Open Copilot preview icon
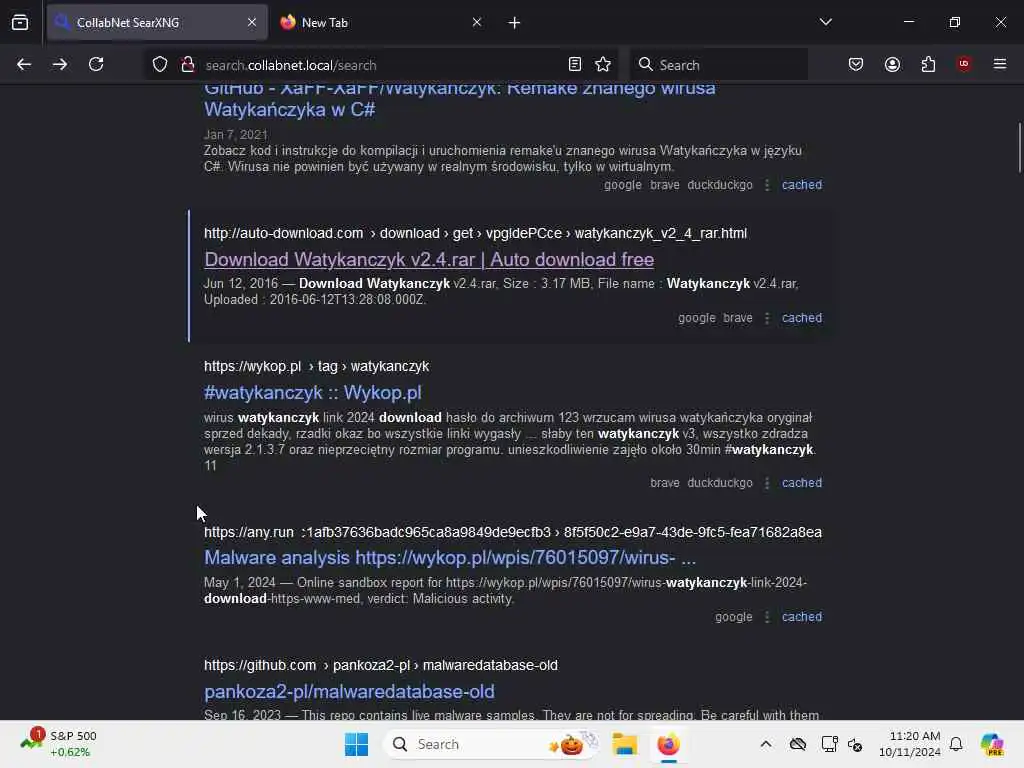This screenshot has width=1024, height=768. pyautogui.click(x=992, y=744)
